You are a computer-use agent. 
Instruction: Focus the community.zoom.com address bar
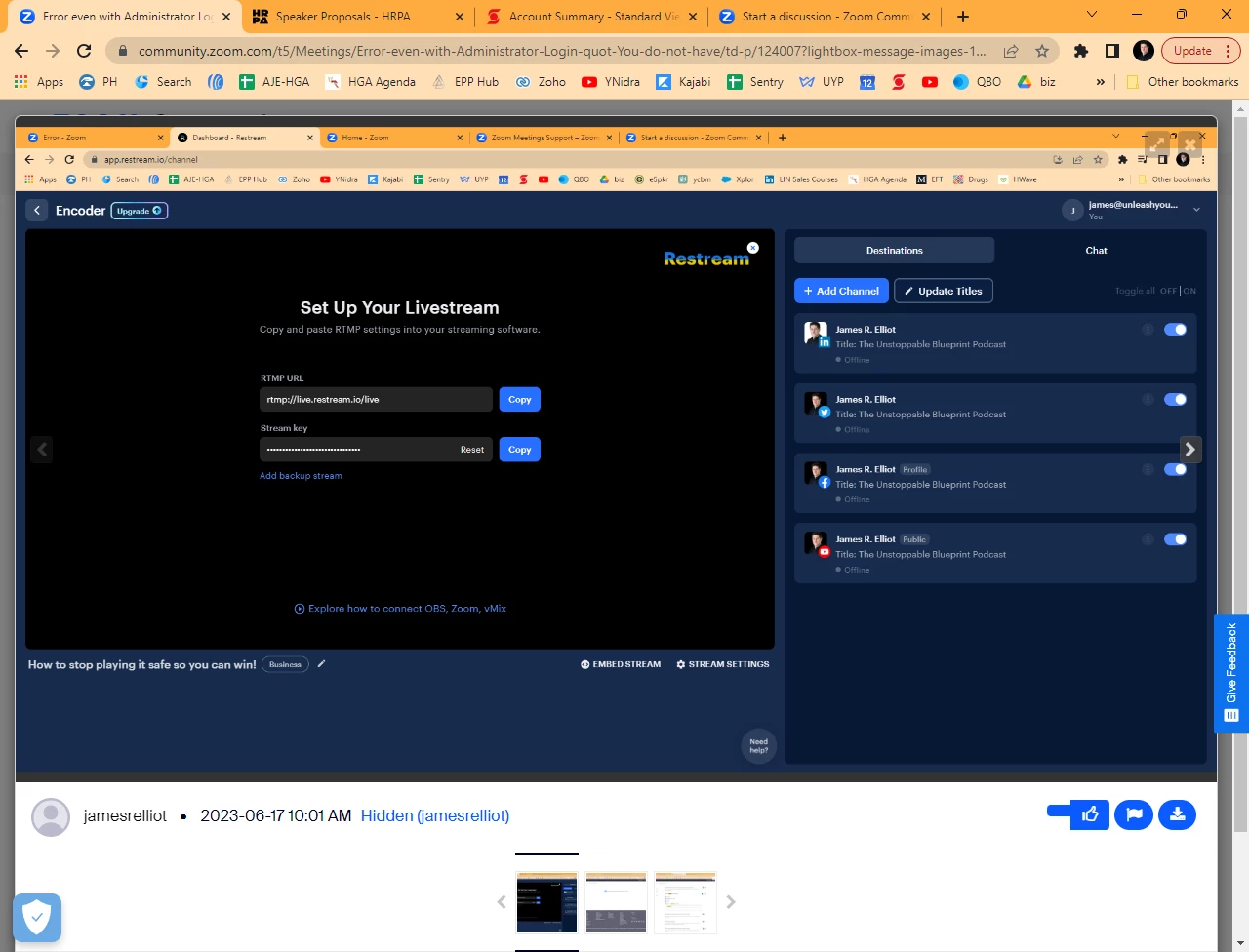coord(561,51)
